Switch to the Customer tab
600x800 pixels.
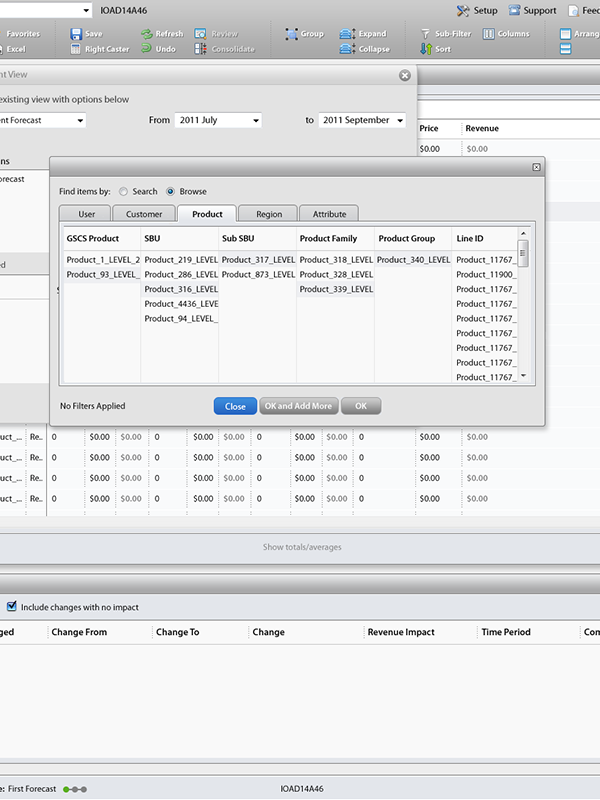coord(144,214)
